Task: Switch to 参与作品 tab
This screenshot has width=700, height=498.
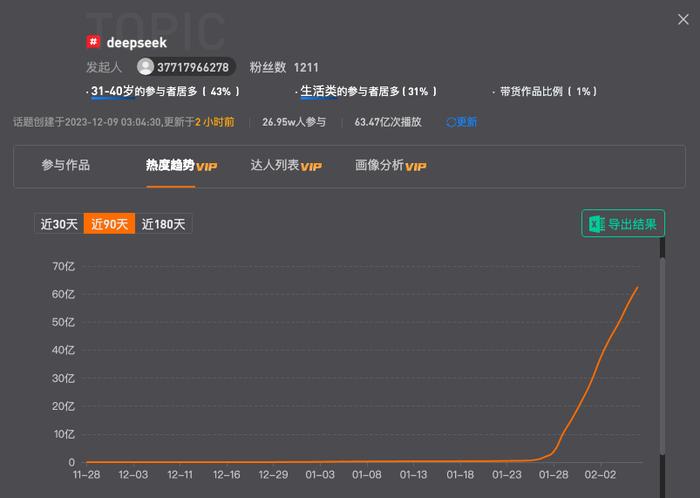Action: tap(66, 165)
